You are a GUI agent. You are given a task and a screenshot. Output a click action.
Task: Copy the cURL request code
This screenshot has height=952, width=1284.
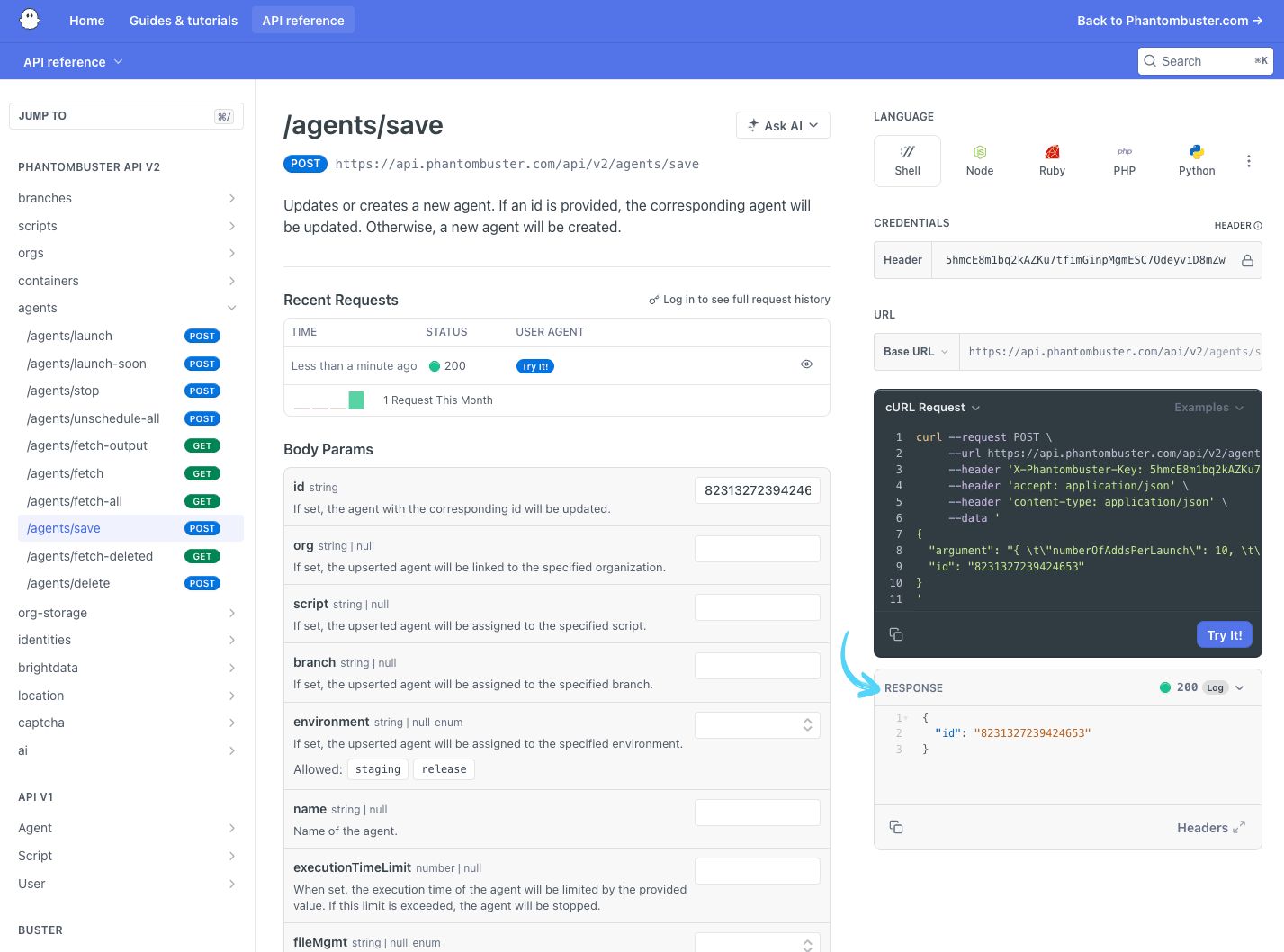(896, 634)
